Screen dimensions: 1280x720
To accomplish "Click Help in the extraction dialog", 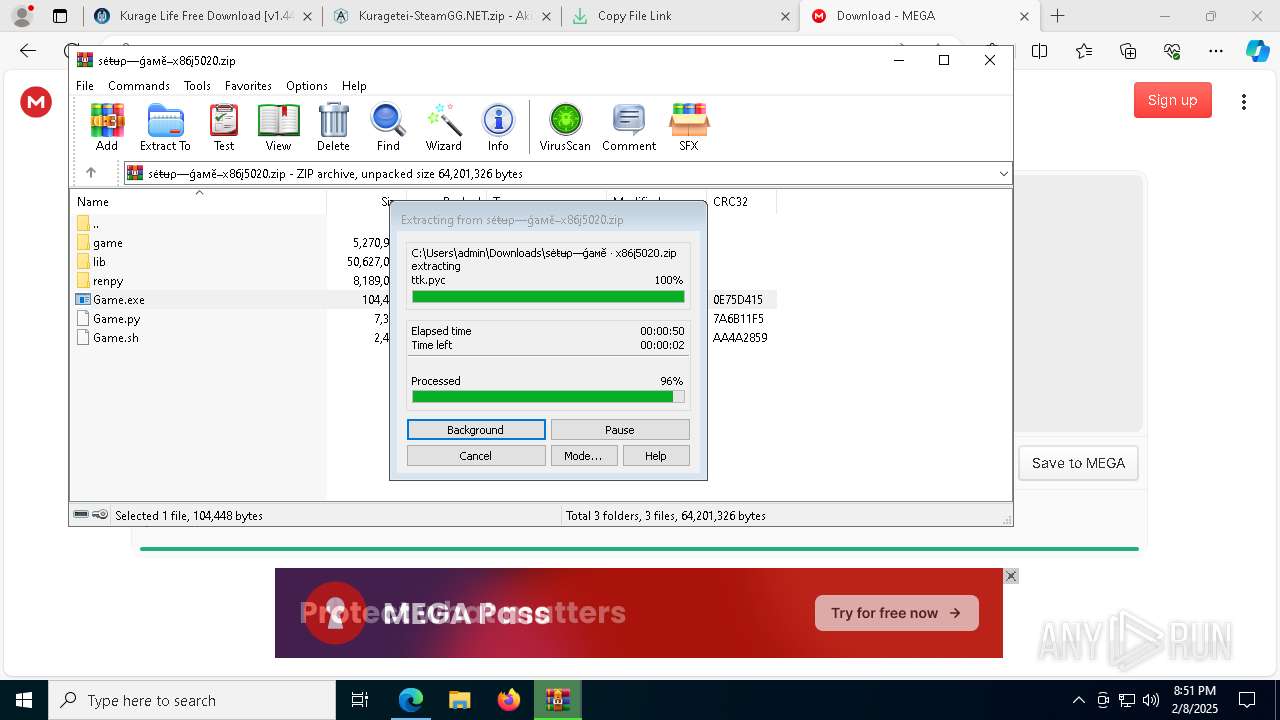I will click(656, 456).
